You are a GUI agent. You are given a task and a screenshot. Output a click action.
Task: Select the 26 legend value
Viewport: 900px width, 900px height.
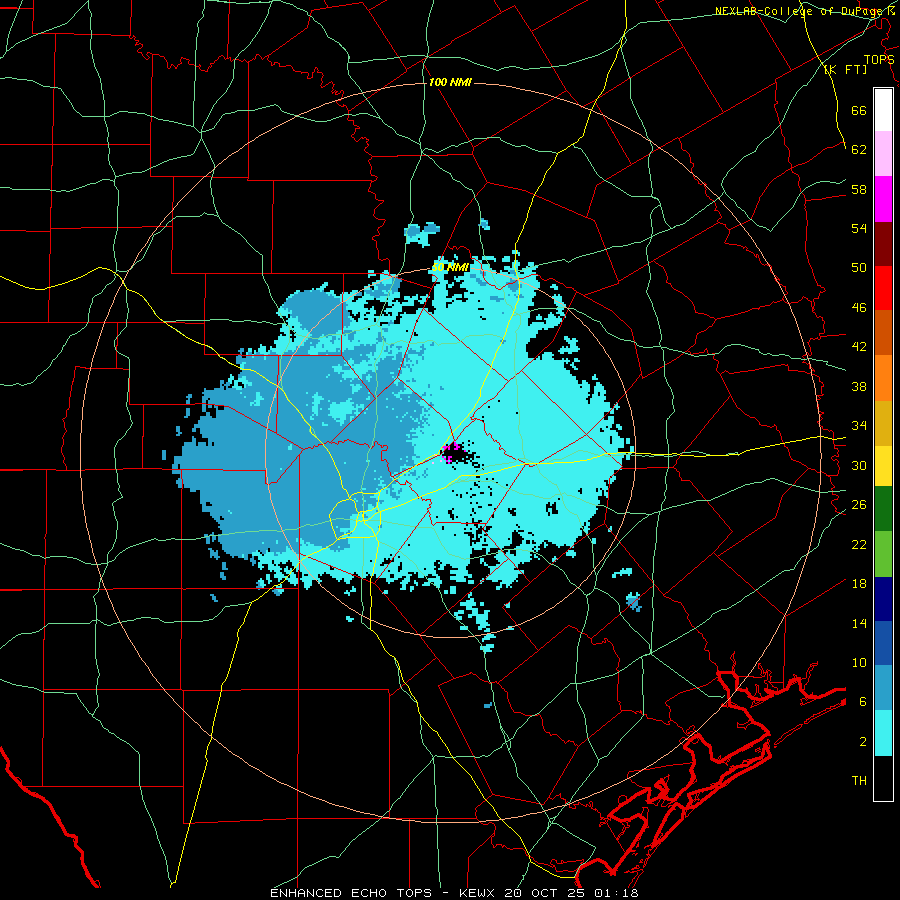[859, 505]
